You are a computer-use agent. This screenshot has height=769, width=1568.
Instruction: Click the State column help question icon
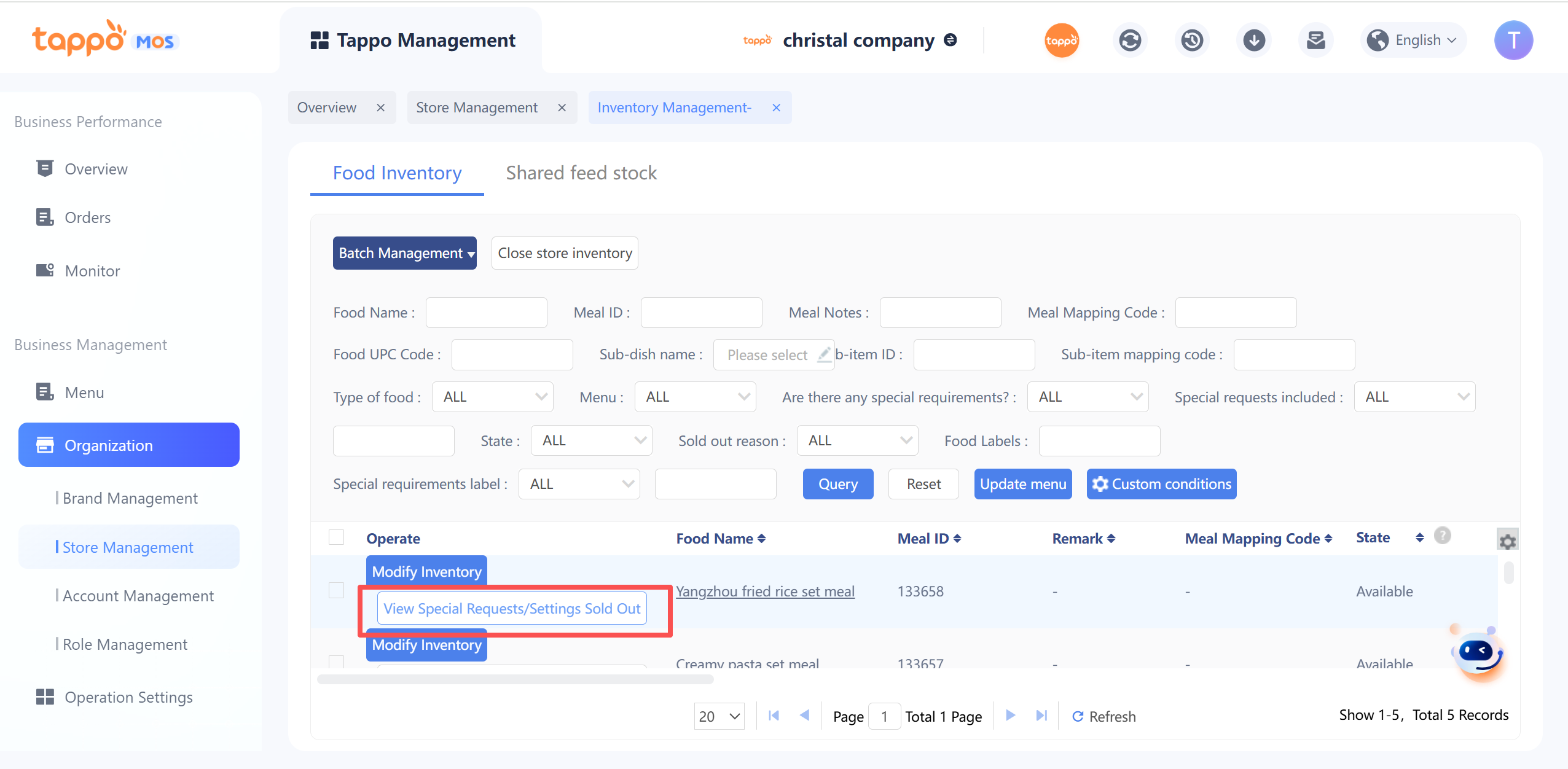1442,536
